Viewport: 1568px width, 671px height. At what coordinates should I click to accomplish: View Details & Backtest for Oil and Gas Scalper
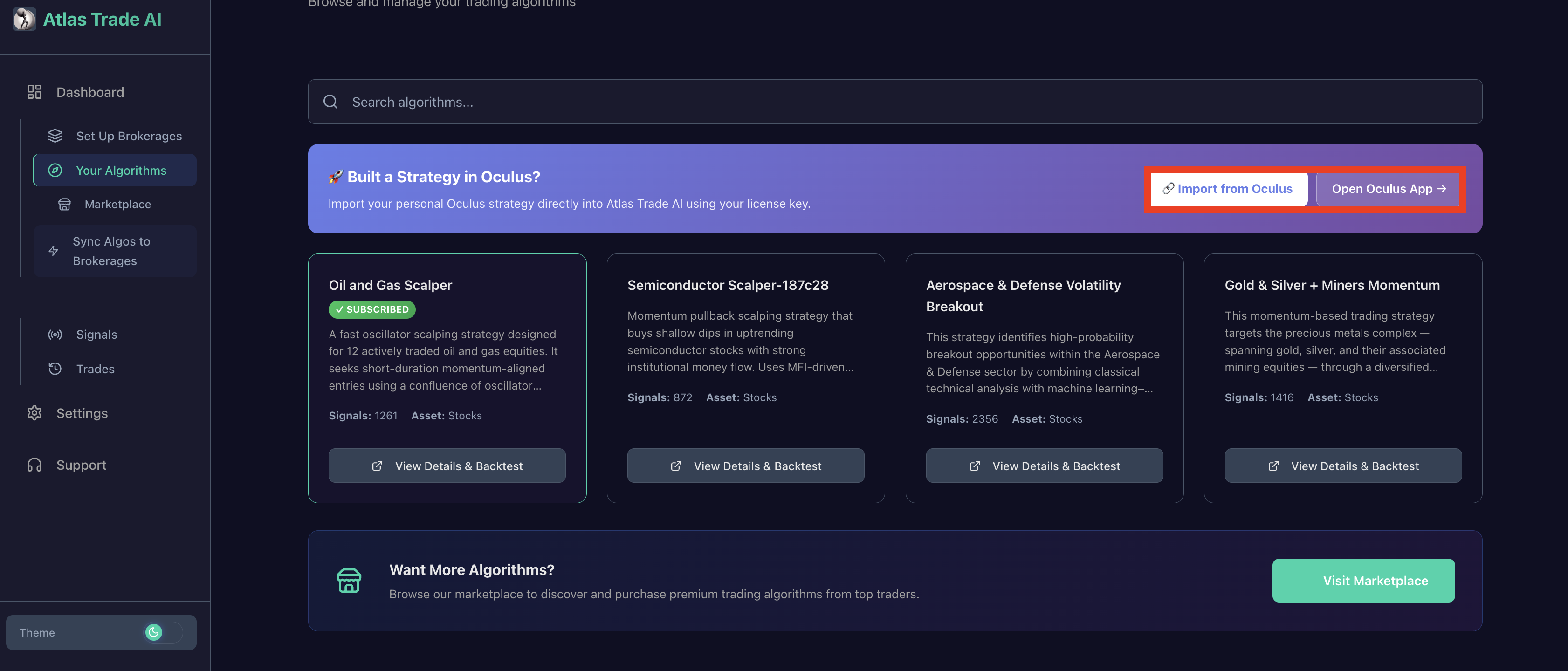(x=447, y=466)
